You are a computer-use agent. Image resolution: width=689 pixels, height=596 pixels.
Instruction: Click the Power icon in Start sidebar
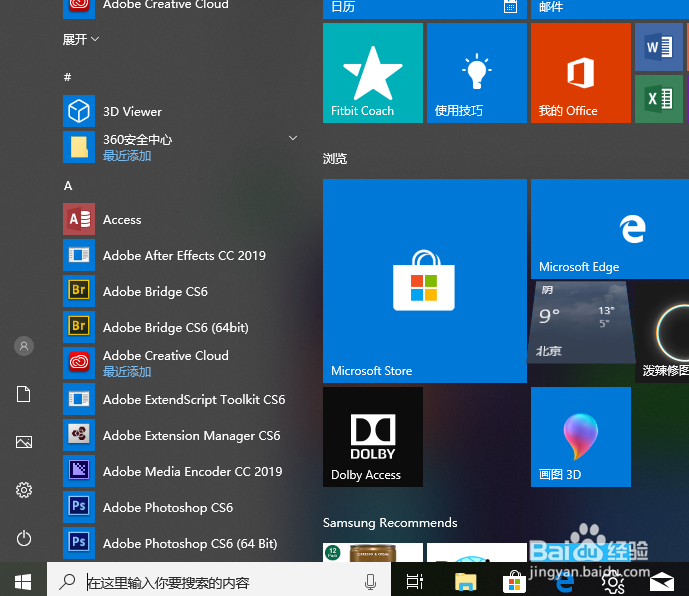coord(24,538)
